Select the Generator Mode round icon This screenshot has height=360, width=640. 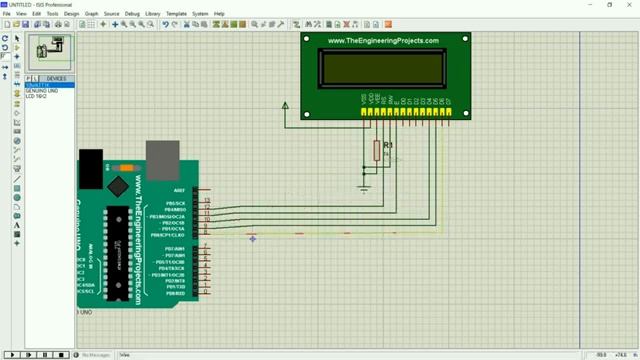coord(17,141)
